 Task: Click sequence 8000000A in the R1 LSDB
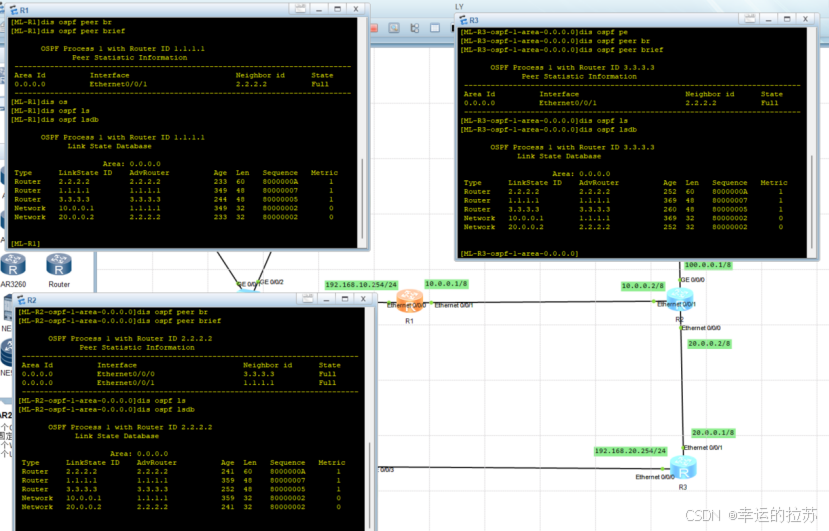click(280, 181)
